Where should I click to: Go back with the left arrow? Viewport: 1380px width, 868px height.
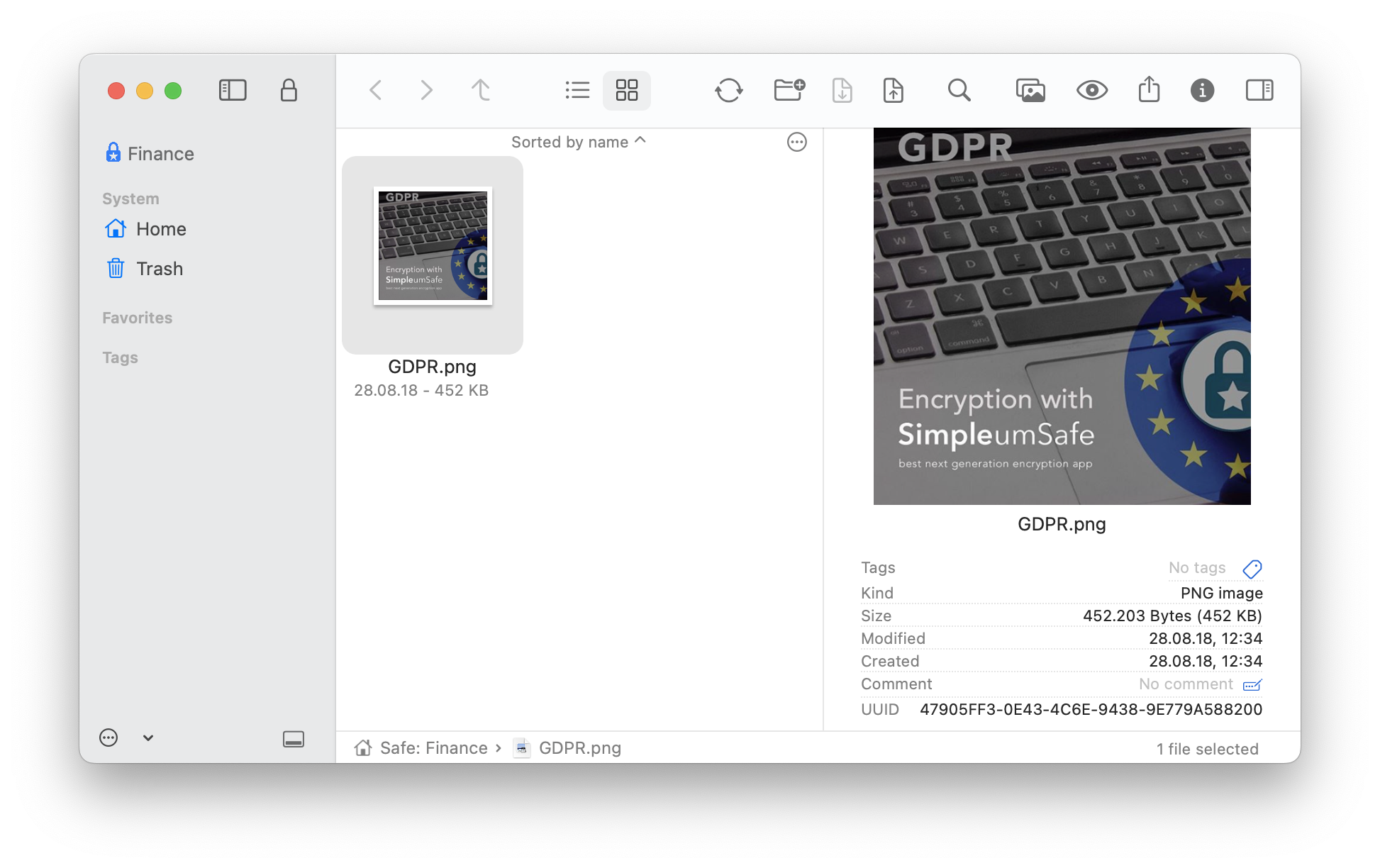tap(376, 90)
